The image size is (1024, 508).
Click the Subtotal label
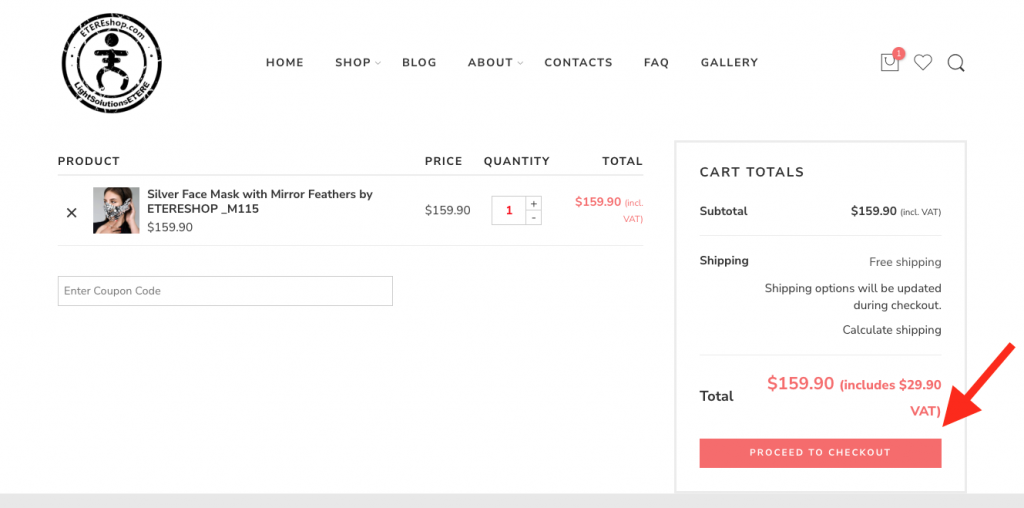tap(724, 211)
